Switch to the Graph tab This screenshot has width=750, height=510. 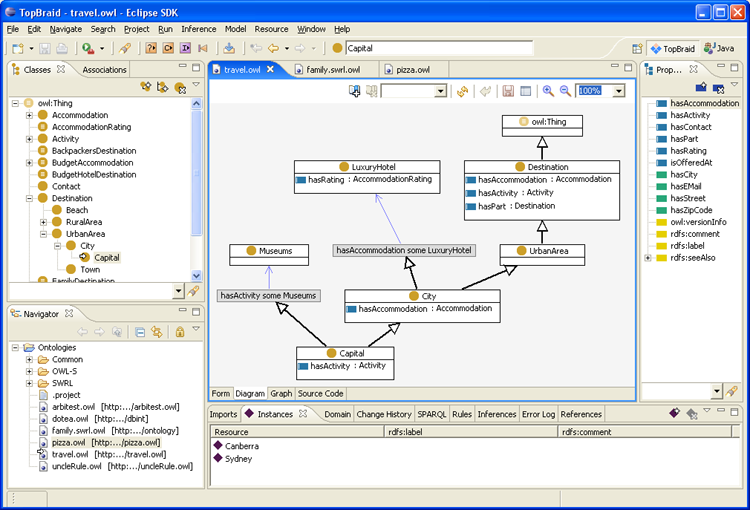pos(281,394)
